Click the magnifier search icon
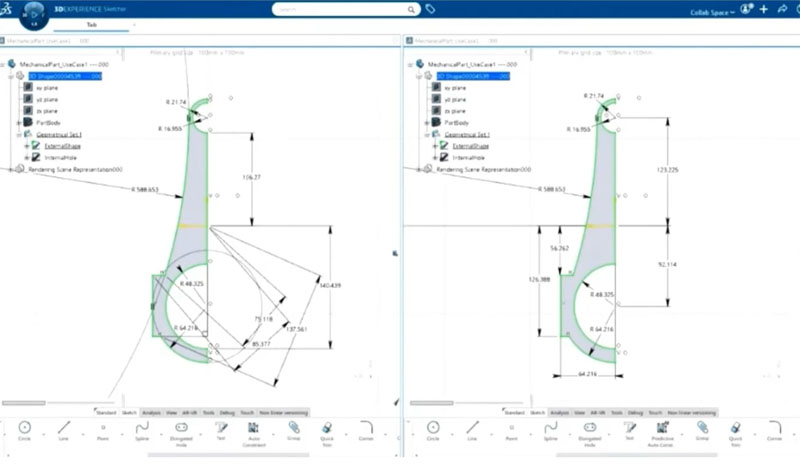 coord(411,10)
